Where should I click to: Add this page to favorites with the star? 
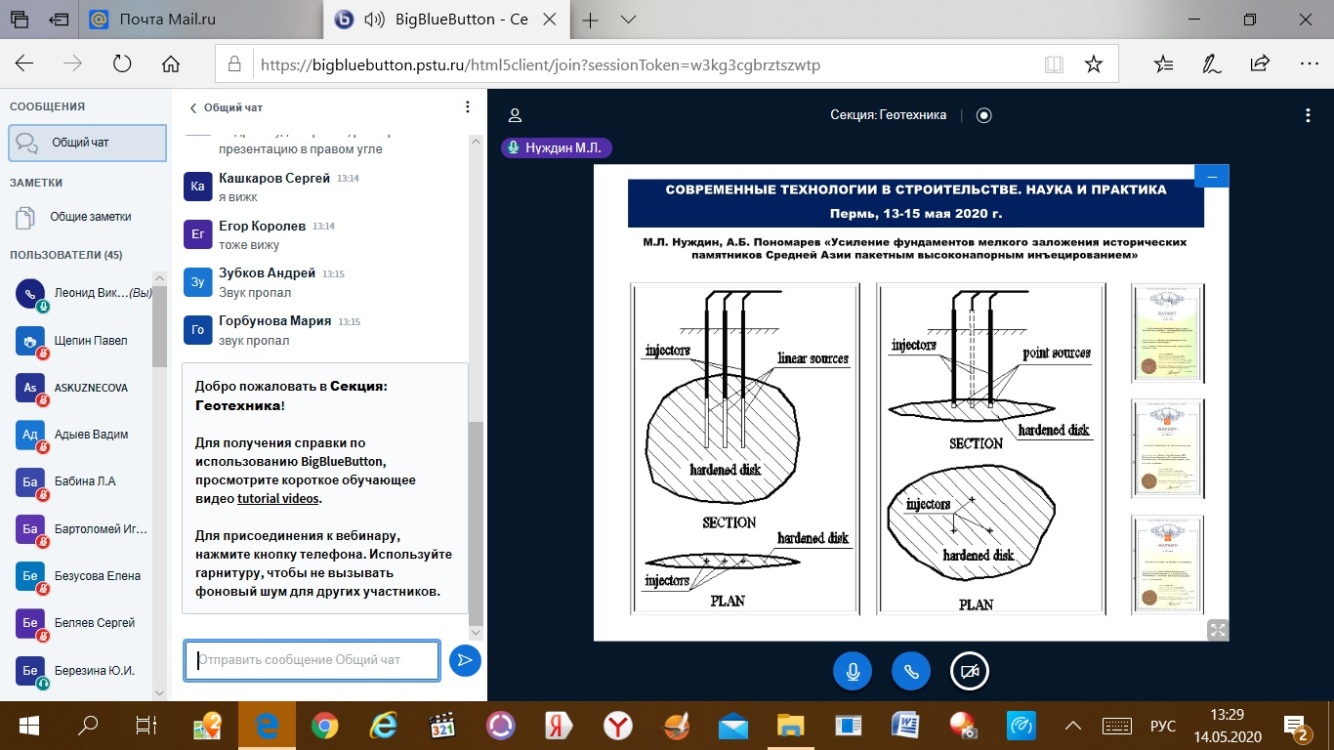1094,64
